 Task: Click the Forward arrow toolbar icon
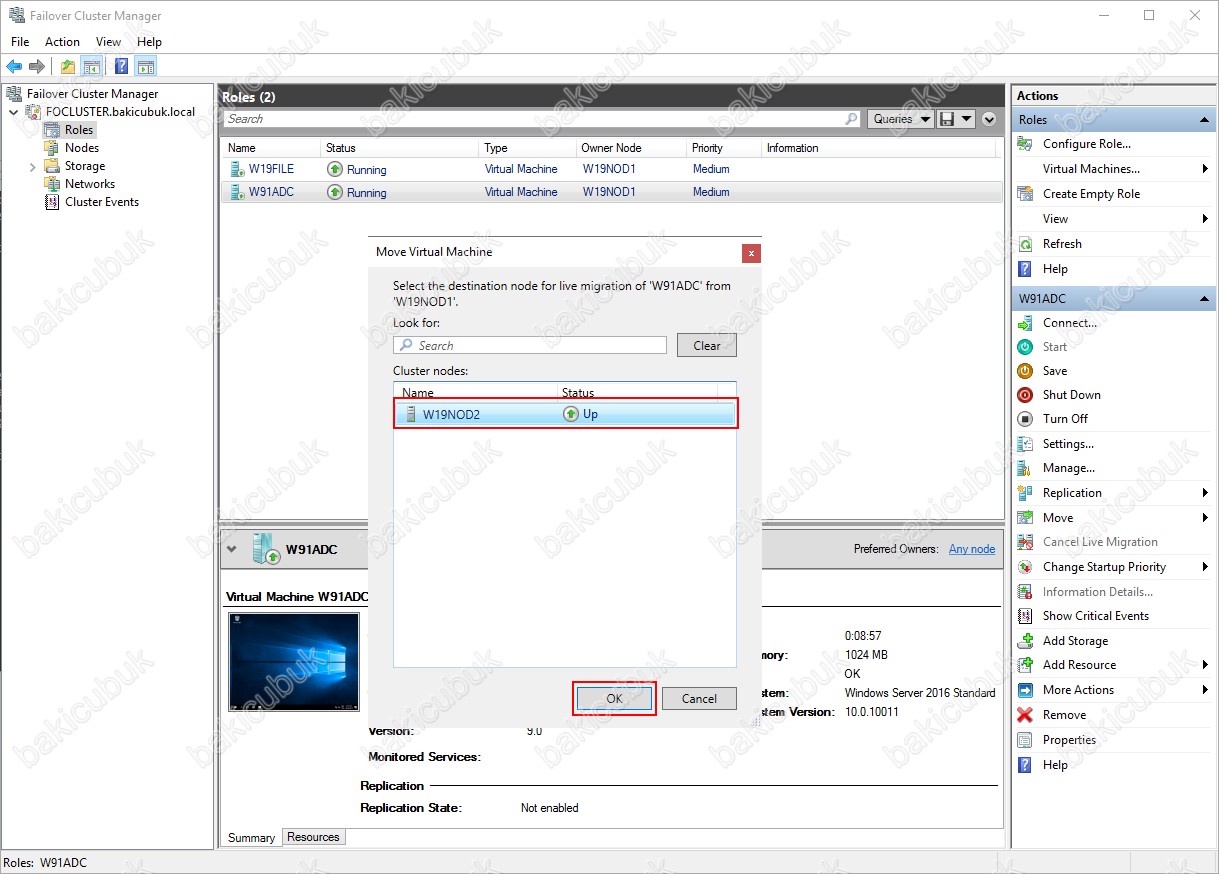pyautogui.click(x=37, y=67)
